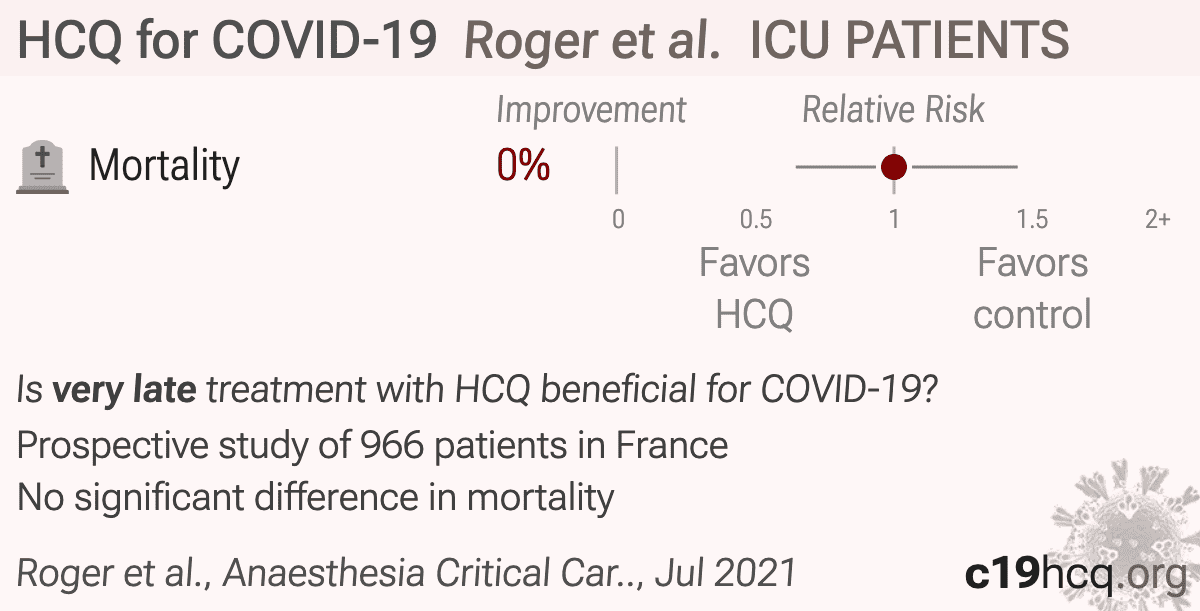Click the Roger et al. title author name
The height and width of the screenshot is (611, 1200).
tap(594, 40)
